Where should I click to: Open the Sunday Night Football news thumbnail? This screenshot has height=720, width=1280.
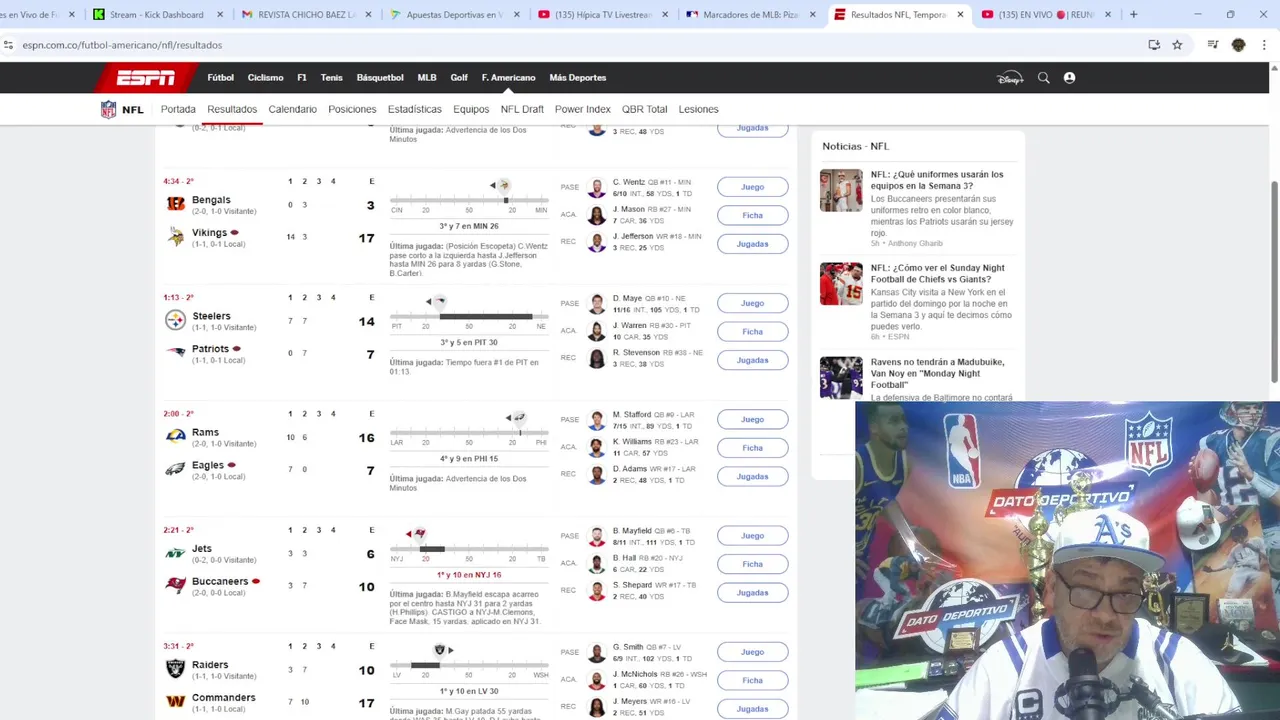[x=841, y=284]
